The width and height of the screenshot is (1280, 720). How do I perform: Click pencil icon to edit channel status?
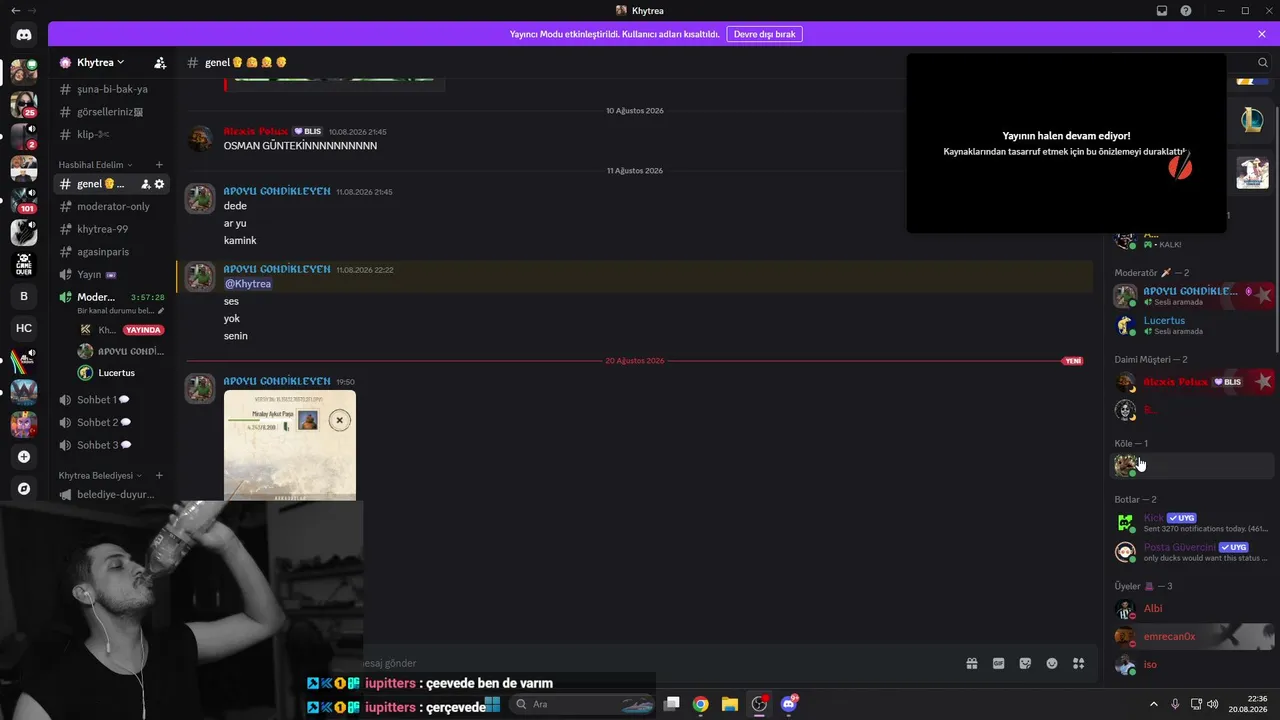click(x=160, y=311)
